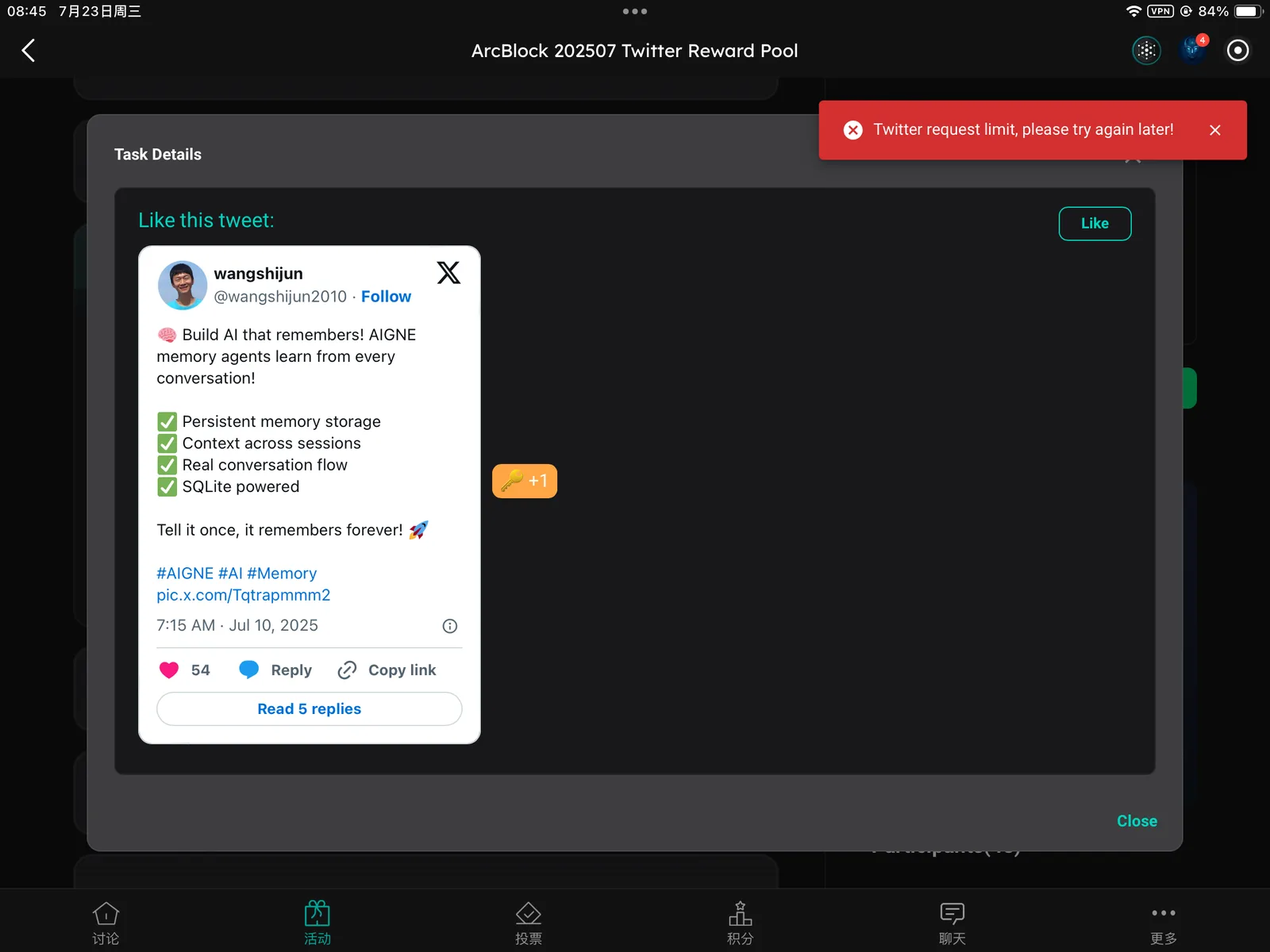The height and width of the screenshot is (952, 1270).
Task: Tap the Wi-Fi status icon
Action: click(1133, 11)
